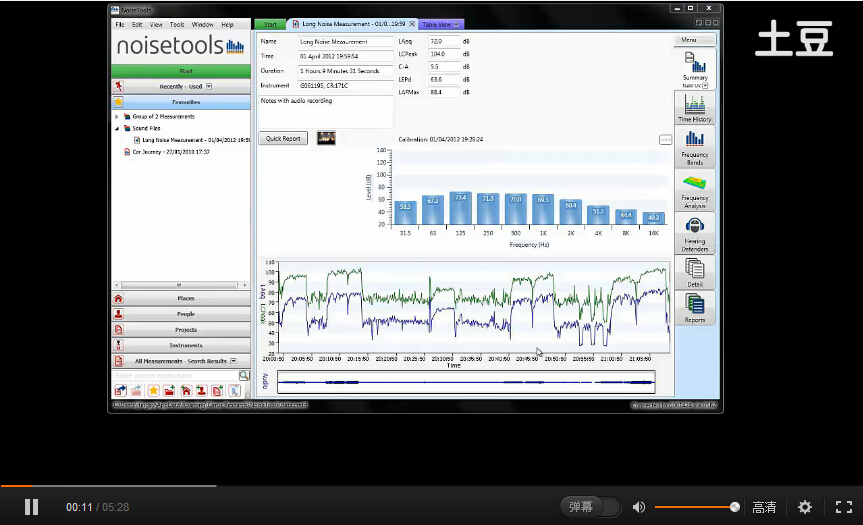Toggle the 弹幕 danmaku switch

590,507
